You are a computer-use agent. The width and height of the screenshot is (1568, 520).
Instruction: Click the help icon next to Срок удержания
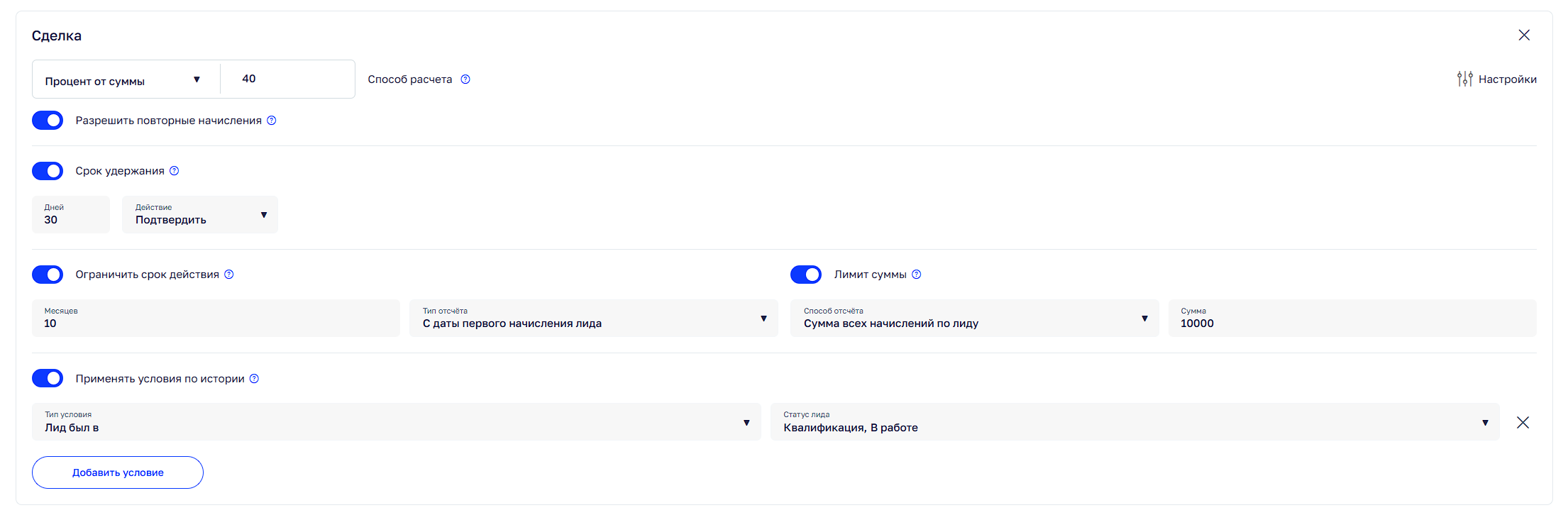click(175, 171)
